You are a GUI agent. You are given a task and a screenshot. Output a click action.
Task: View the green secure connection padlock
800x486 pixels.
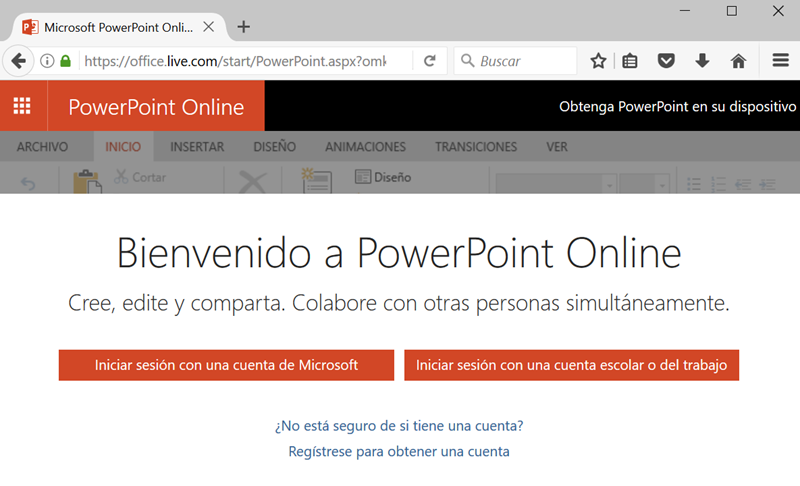pyautogui.click(x=65, y=61)
